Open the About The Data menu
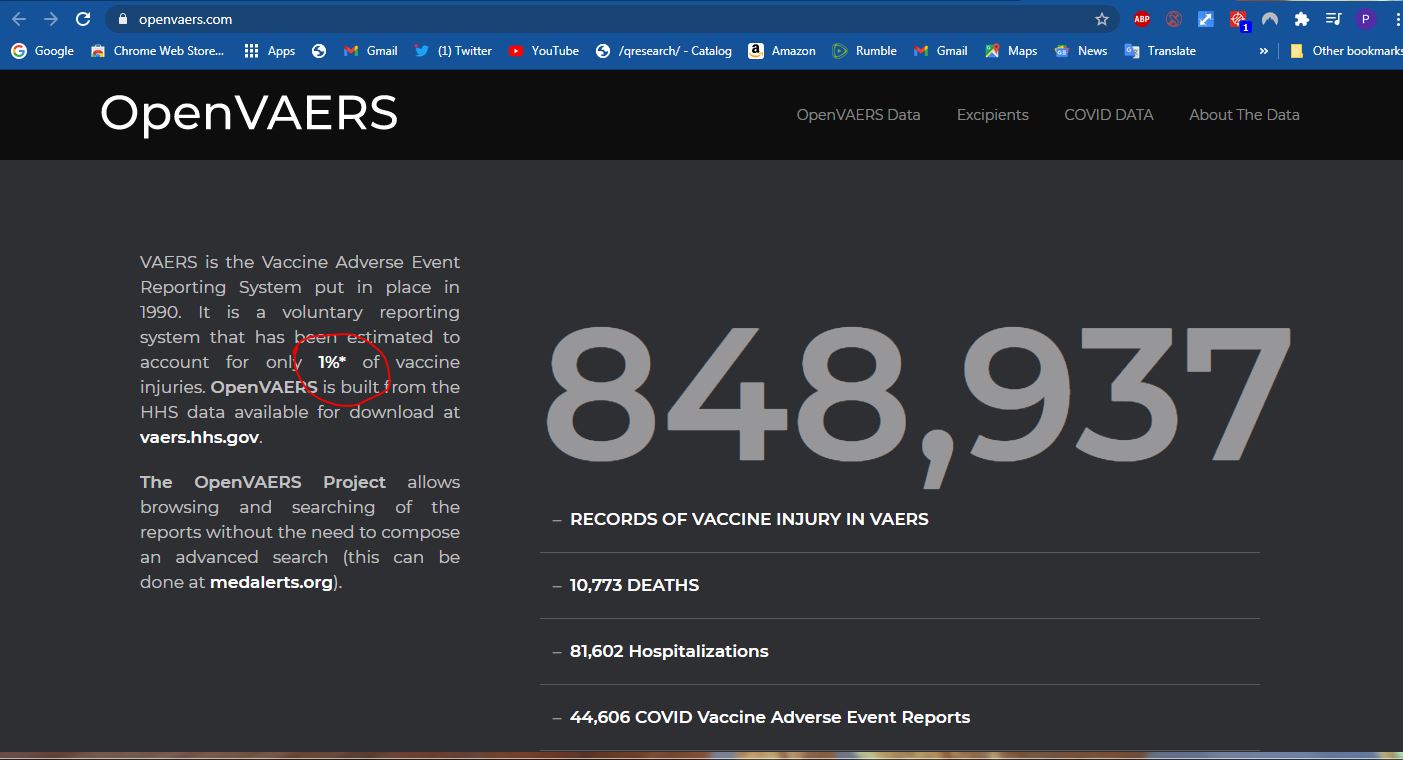 pyautogui.click(x=1244, y=115)
